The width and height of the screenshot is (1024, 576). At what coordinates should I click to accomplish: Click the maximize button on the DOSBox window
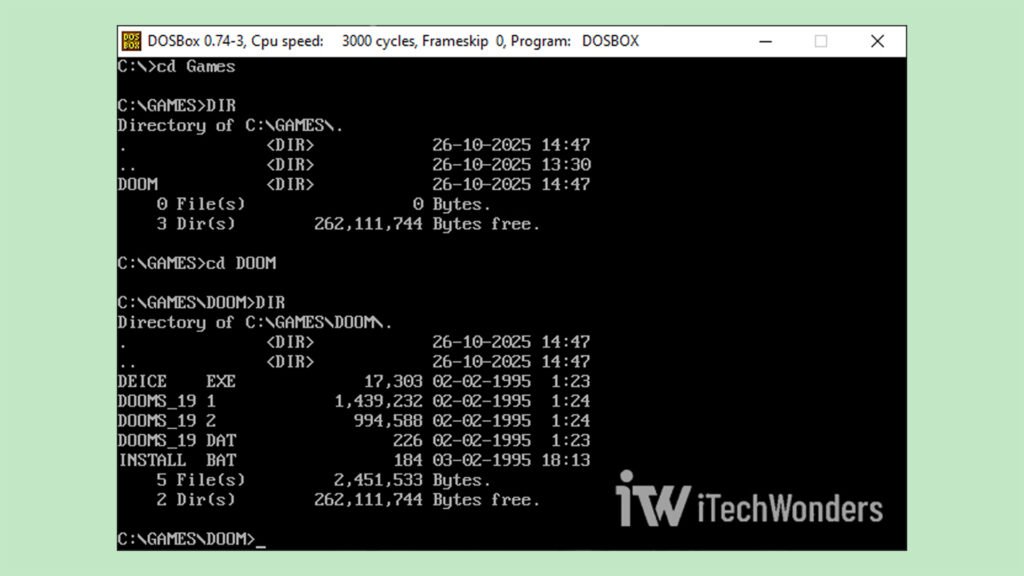[821, 41]
